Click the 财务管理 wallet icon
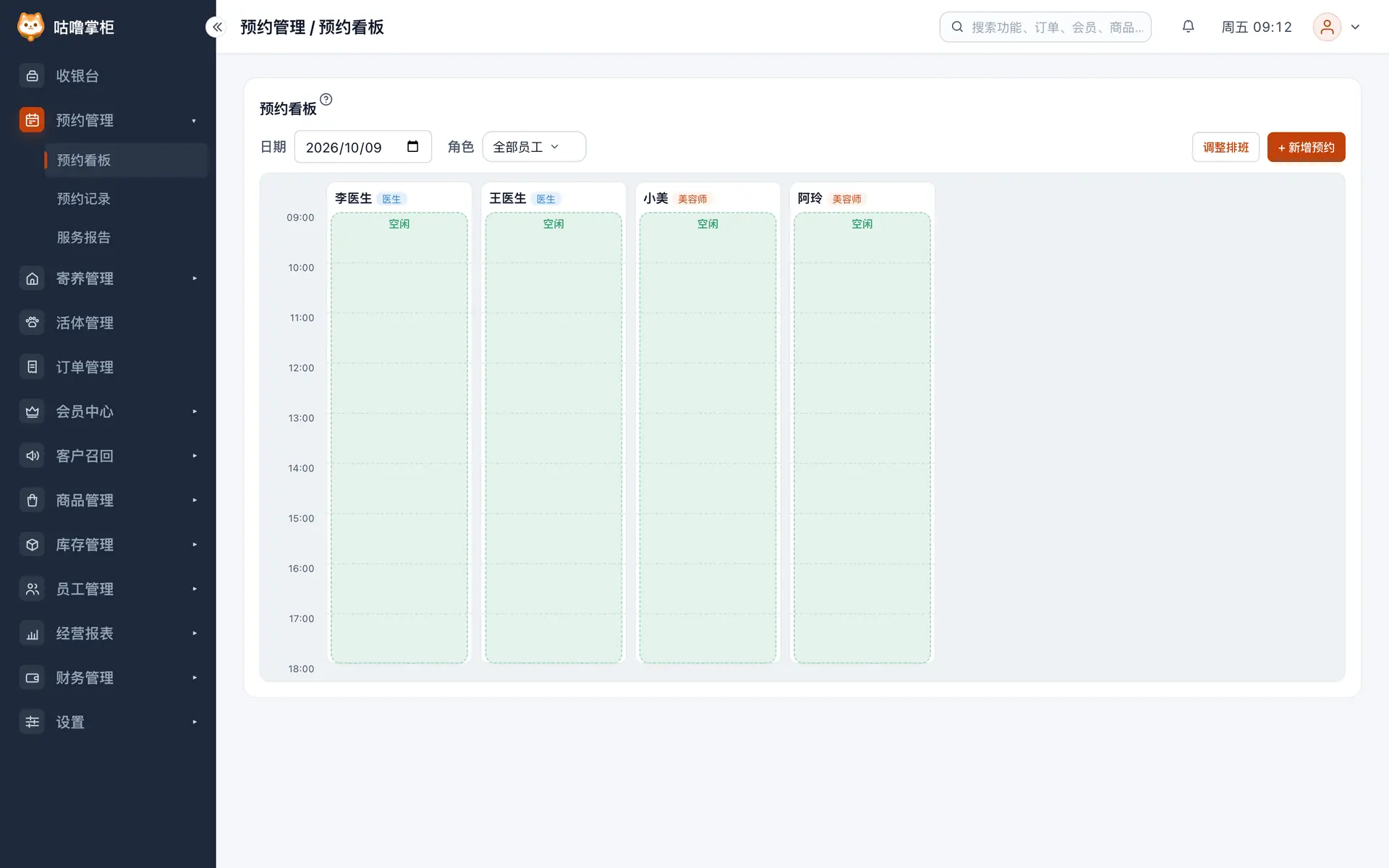 [x=32, y=678]
